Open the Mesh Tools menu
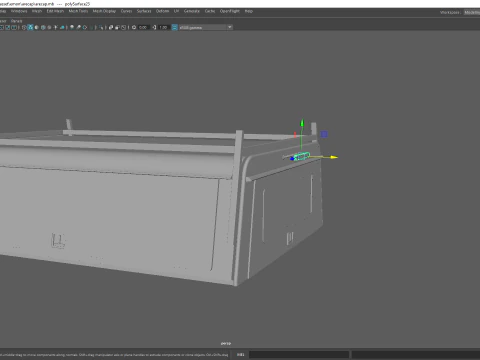Image resolution: width=480 pixels, height=360 pixels. click(78, 11)
